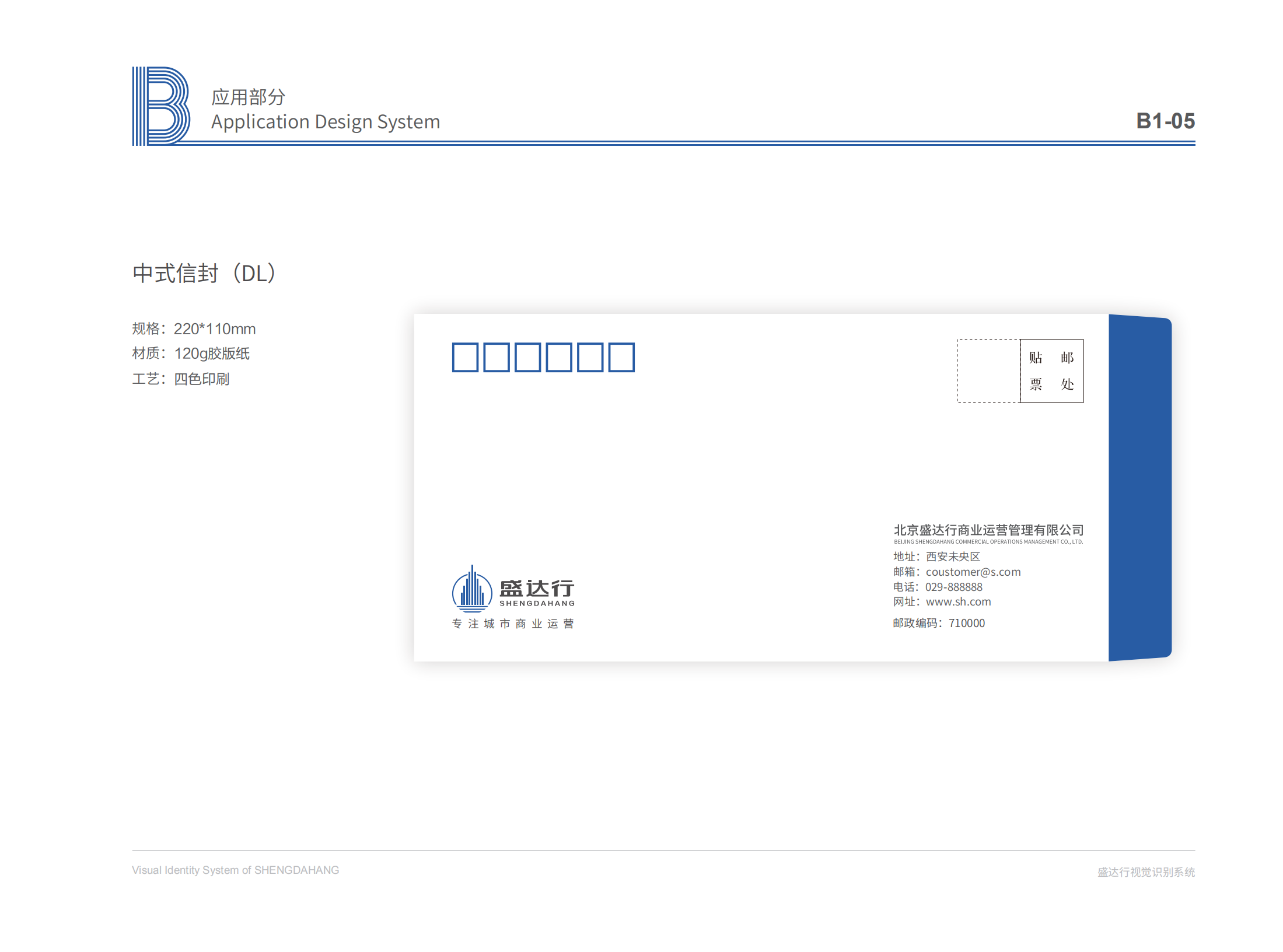1283x952 pixels.
Task: Click the www.sh.com website address
Action: (x=958, y=602)
